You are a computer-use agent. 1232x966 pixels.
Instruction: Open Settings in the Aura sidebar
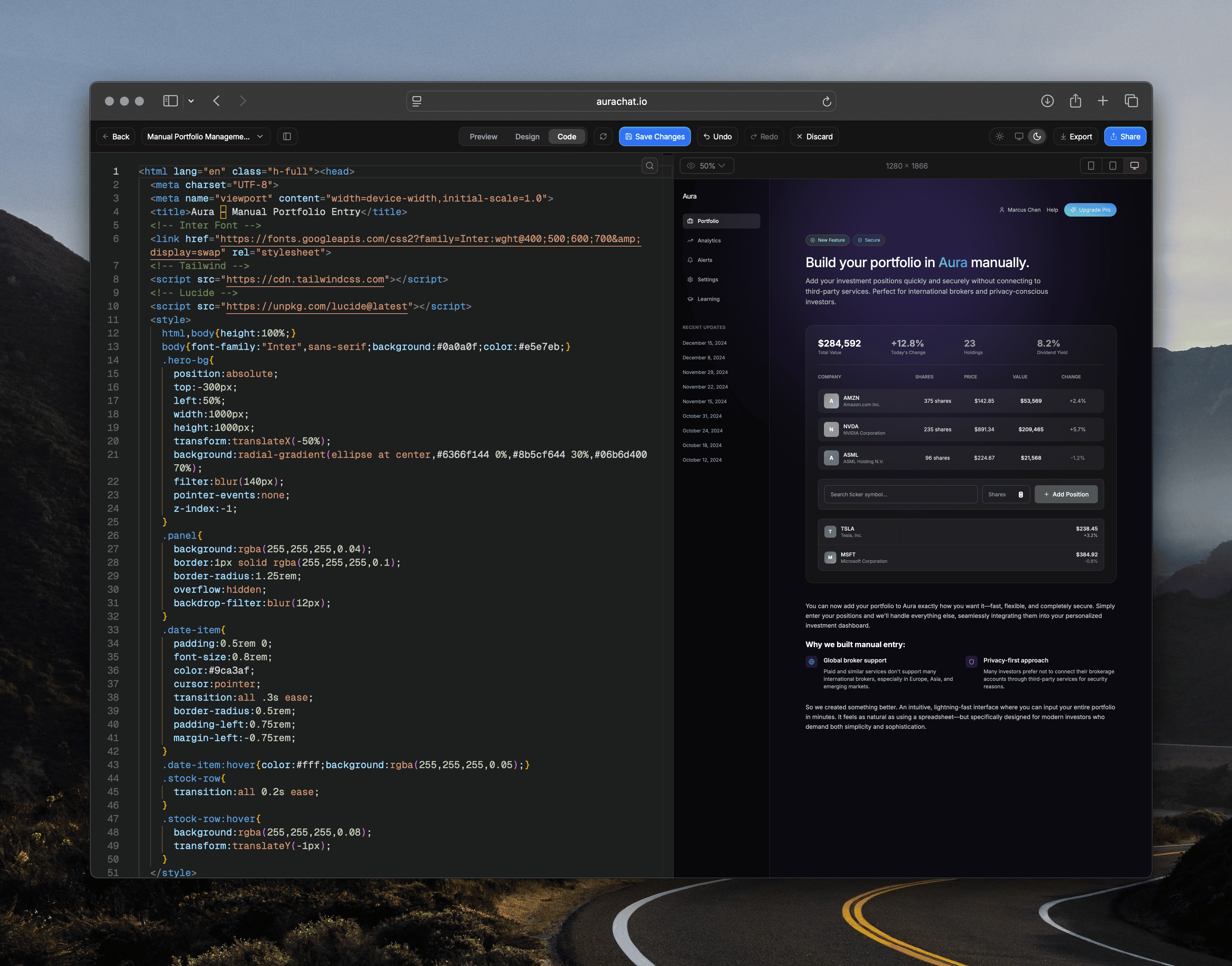click(721, 280)
